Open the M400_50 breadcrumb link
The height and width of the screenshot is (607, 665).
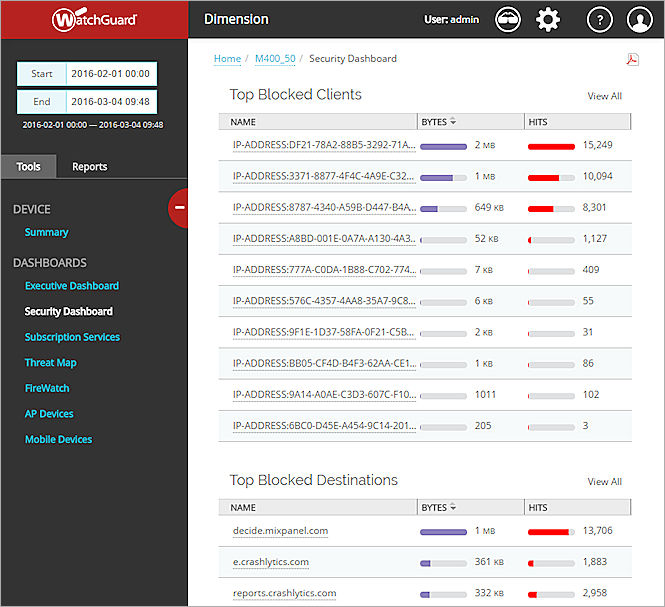pos(275,59)
